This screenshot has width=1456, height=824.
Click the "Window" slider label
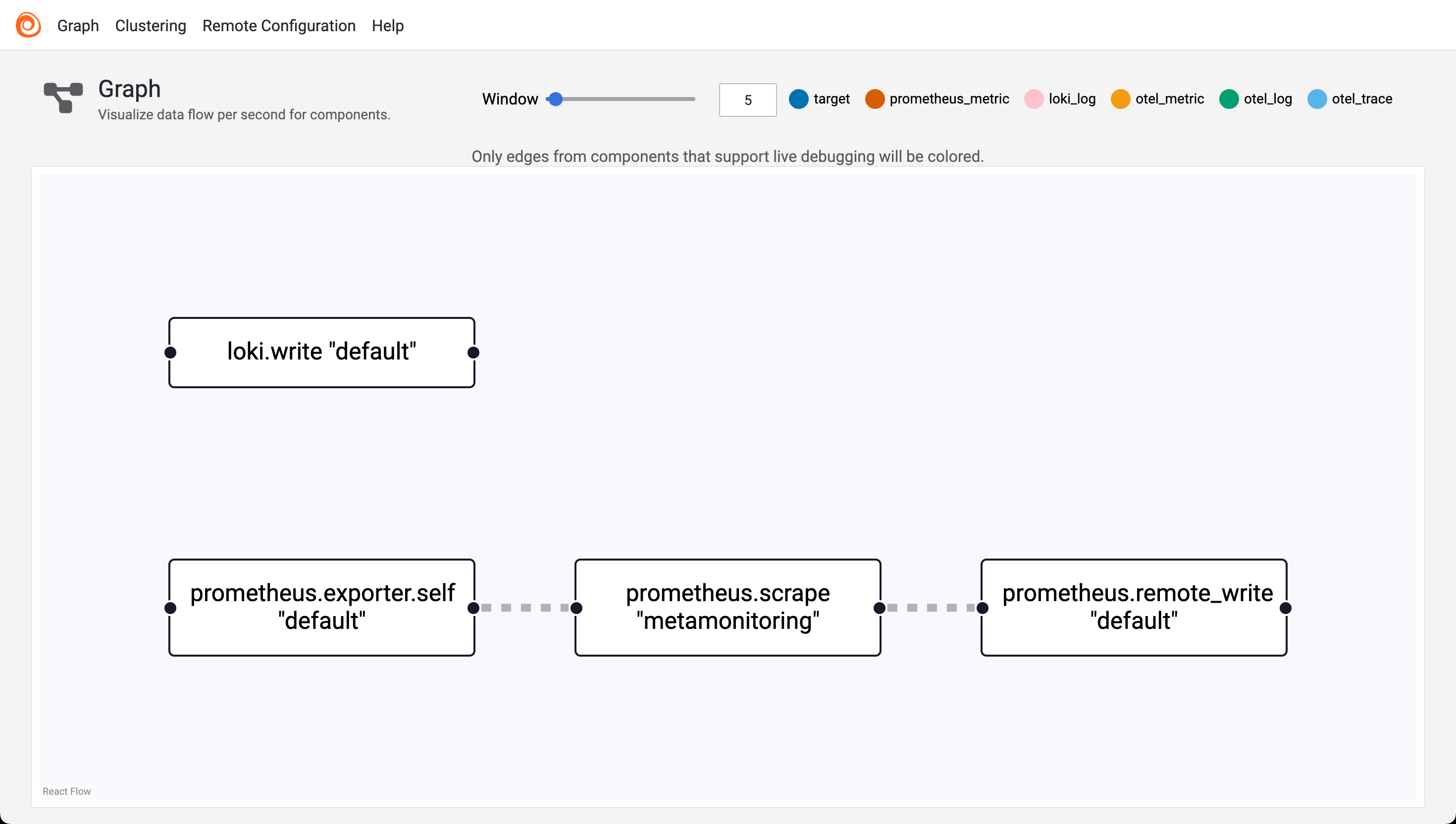[x=510, y=99]
